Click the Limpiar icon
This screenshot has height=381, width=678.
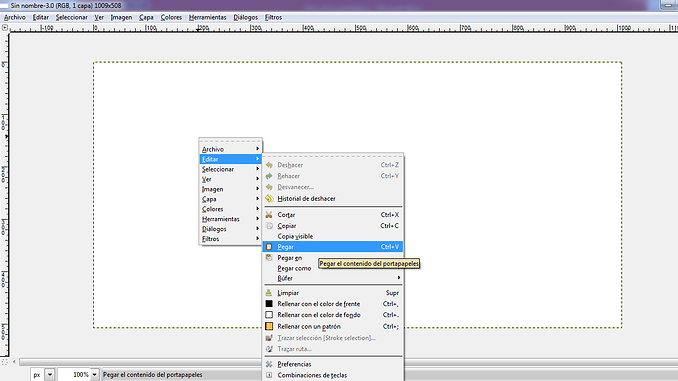[269, 293]
